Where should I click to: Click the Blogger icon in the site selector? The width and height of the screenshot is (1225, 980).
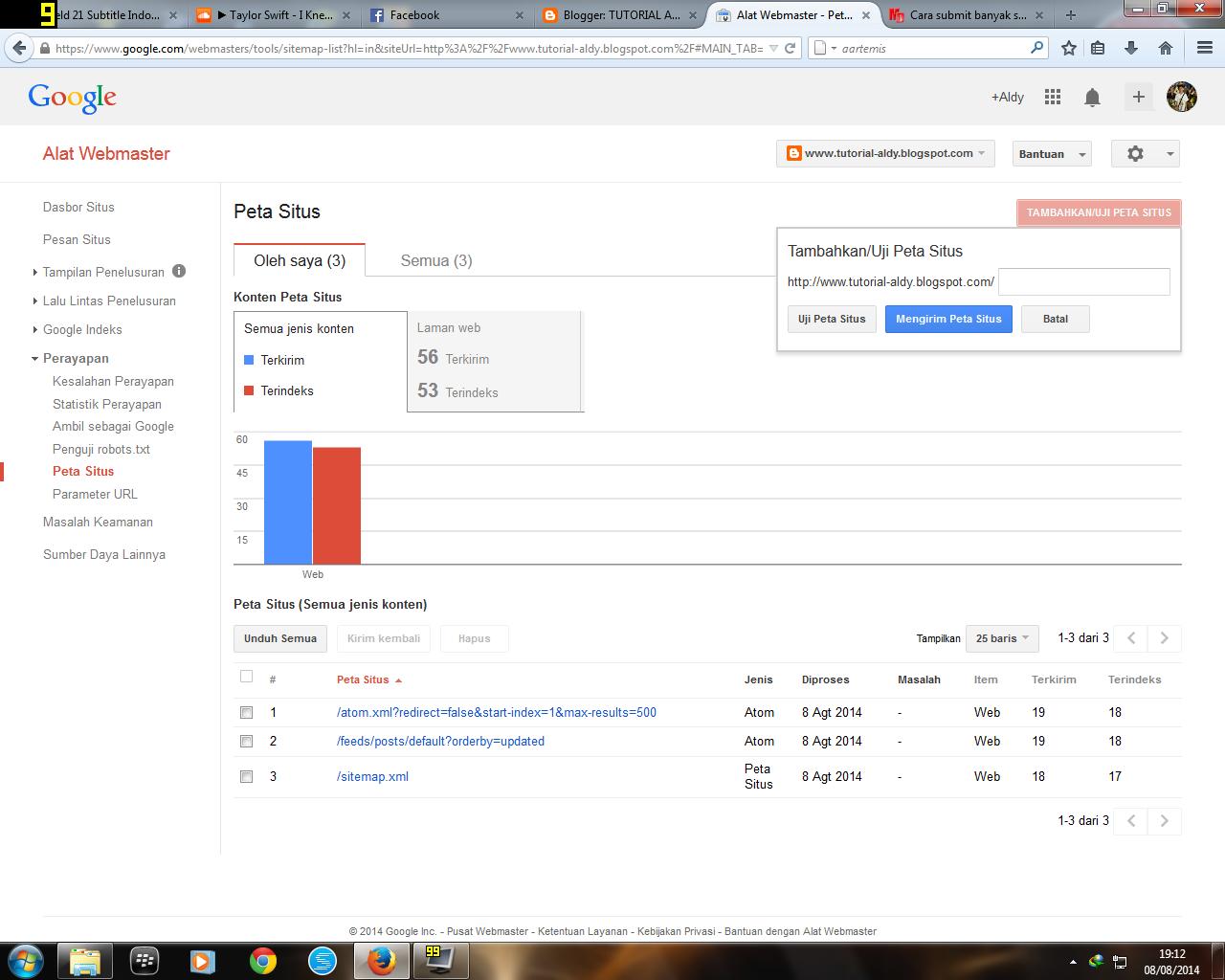[x=795, y=153]
